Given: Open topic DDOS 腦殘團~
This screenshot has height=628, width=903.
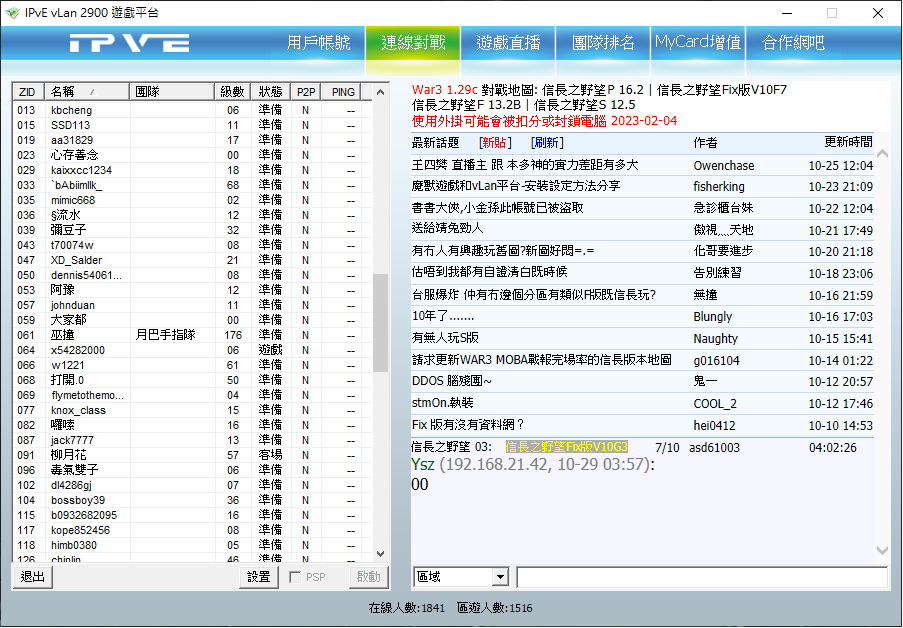Looking at the screenshot, I should (452, 381).
